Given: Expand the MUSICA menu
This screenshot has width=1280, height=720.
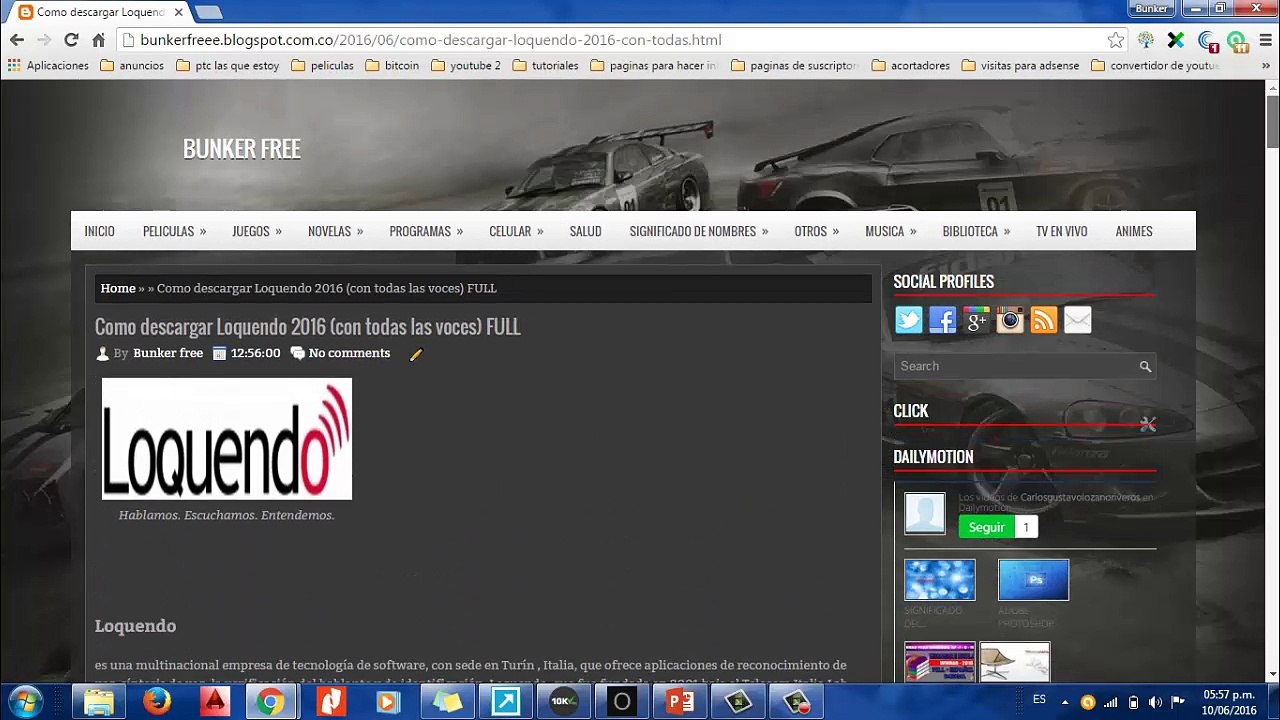Looking at the screenshot, I should coord(891,231).
